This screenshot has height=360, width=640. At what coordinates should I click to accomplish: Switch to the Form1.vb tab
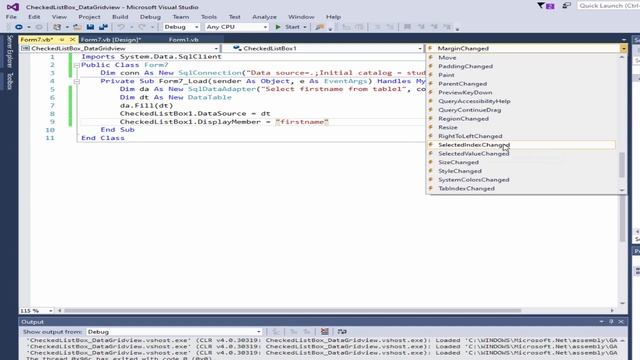coord(184,40)
